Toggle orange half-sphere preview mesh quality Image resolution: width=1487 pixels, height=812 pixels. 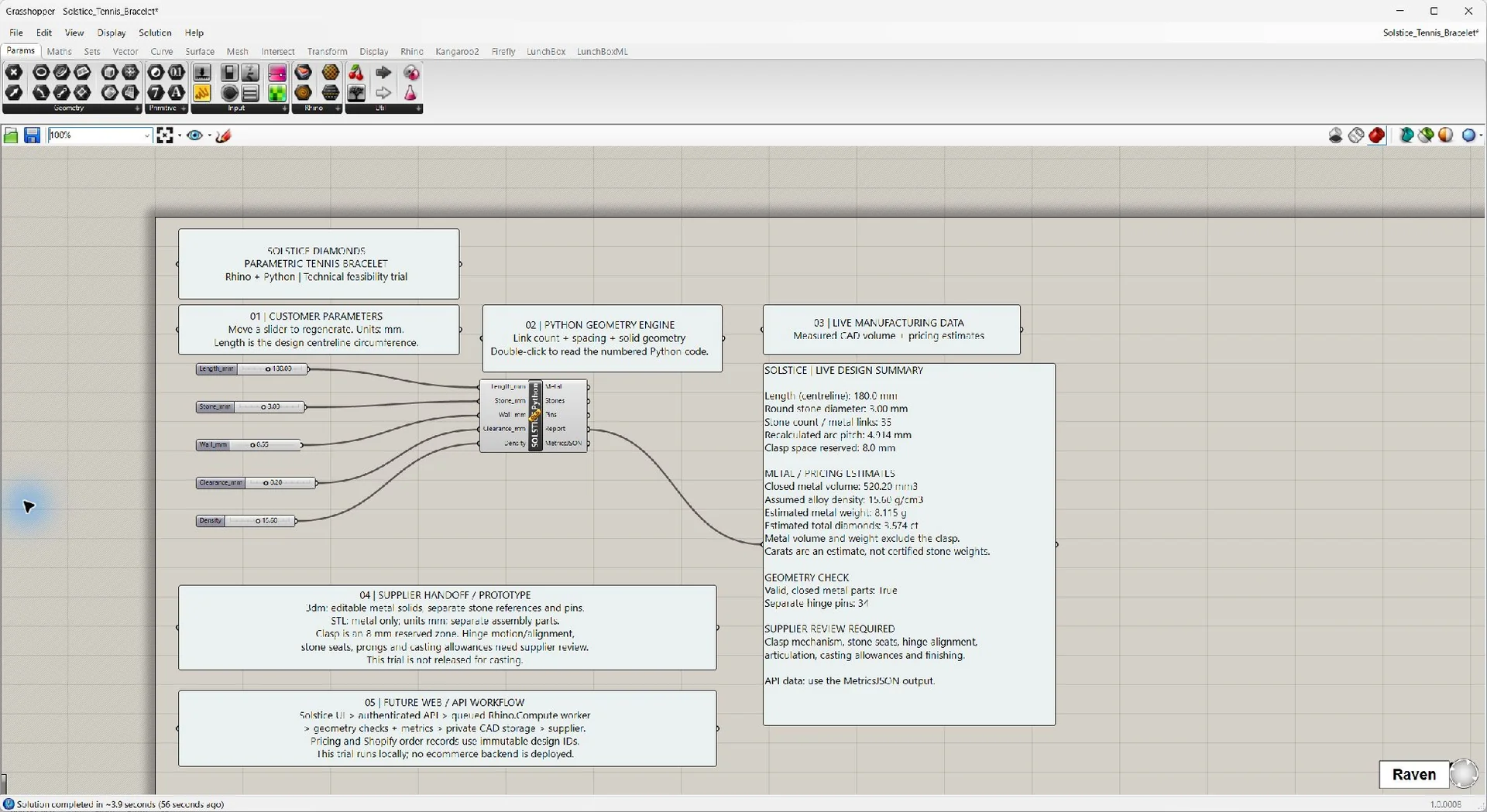point(1446,135)
